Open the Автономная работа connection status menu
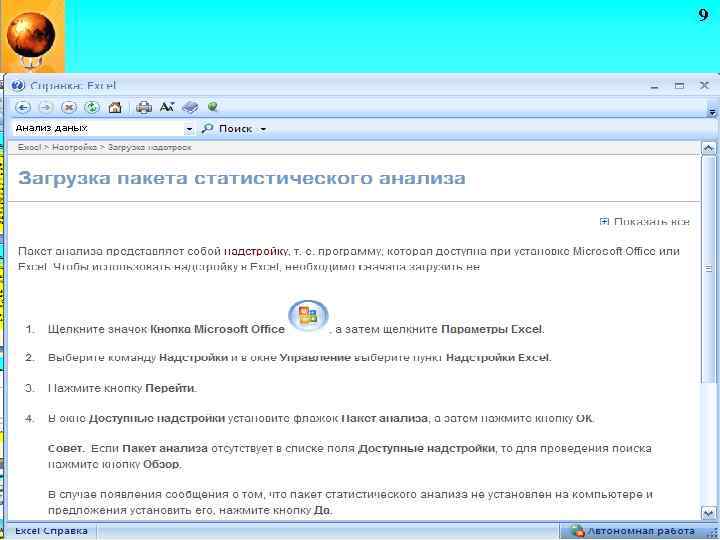 (x=634, y=531)
